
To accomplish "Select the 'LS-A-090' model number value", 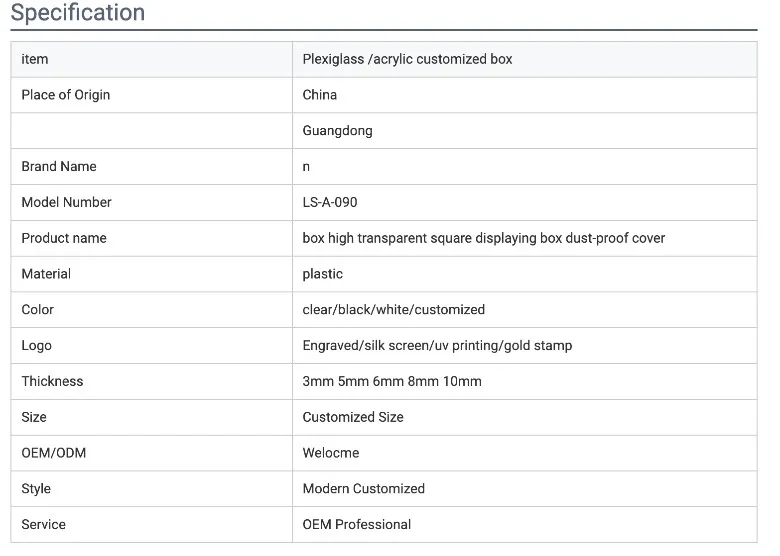I will 330,202.
